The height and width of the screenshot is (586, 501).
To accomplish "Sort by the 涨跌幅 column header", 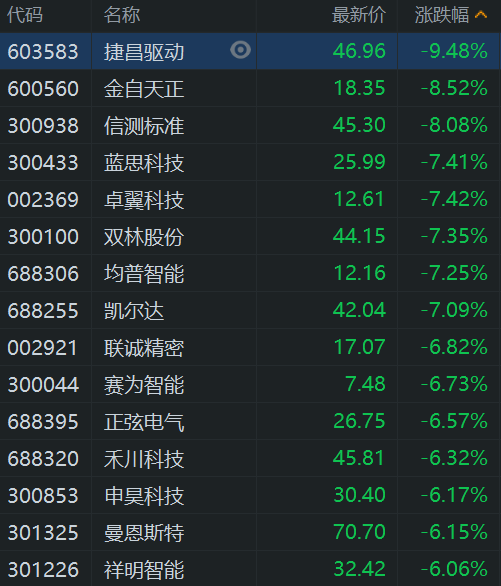I will (442, 15).
